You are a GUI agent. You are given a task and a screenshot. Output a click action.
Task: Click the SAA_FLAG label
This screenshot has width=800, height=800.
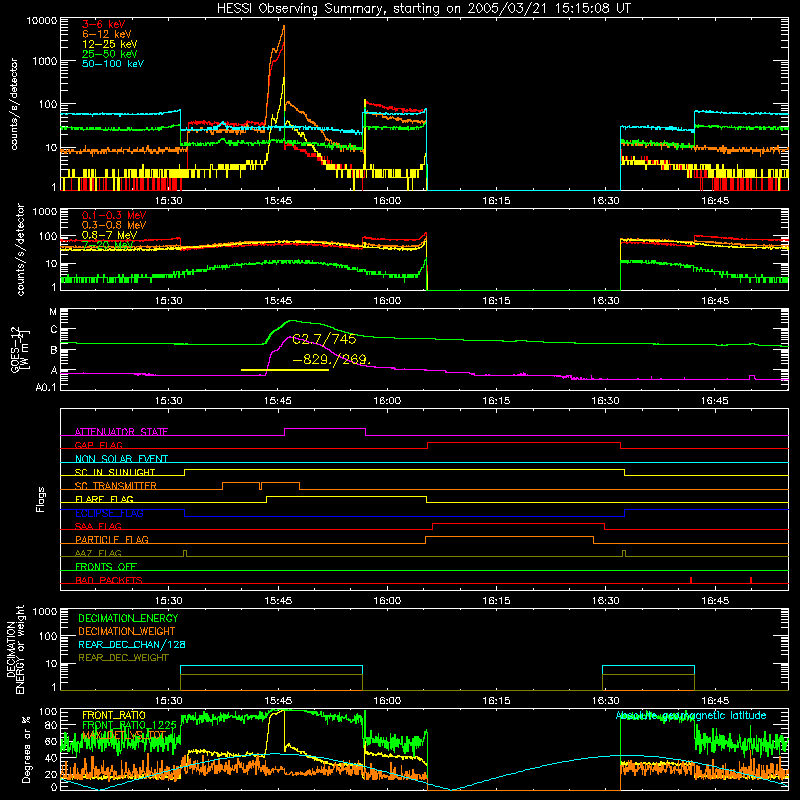(98, 526)
